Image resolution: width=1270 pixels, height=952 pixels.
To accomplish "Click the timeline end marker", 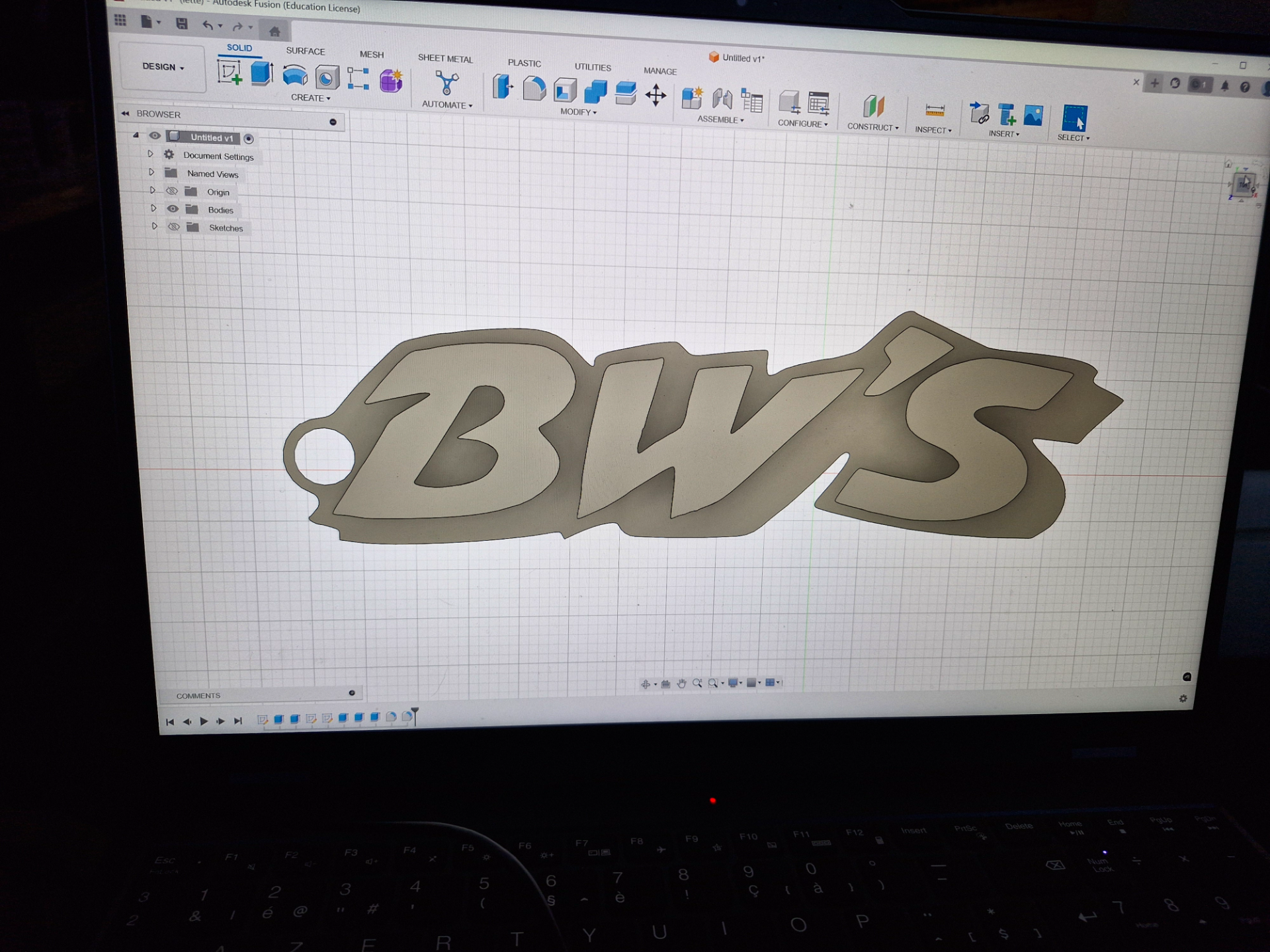I will [415, 716].
